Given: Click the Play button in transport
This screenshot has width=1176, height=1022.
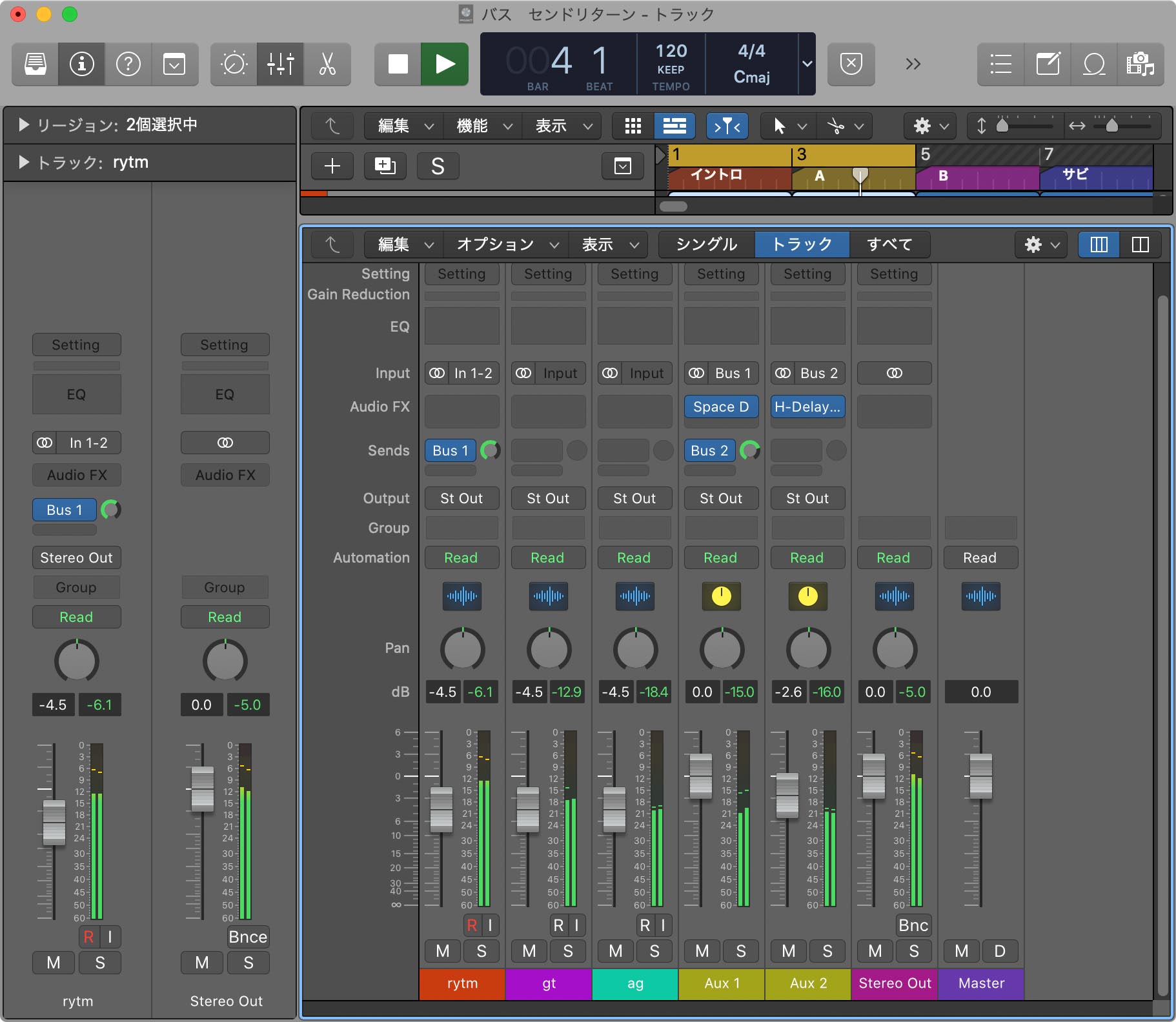Looking at the screenshot, I should pos(445,64).
